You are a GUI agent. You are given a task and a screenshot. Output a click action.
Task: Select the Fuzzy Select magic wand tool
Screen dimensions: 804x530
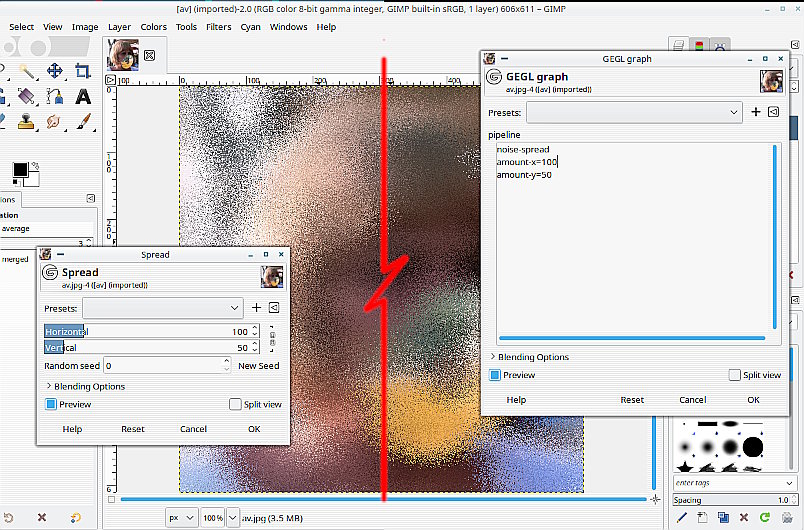pyautogui.click(x=27, y=71)
